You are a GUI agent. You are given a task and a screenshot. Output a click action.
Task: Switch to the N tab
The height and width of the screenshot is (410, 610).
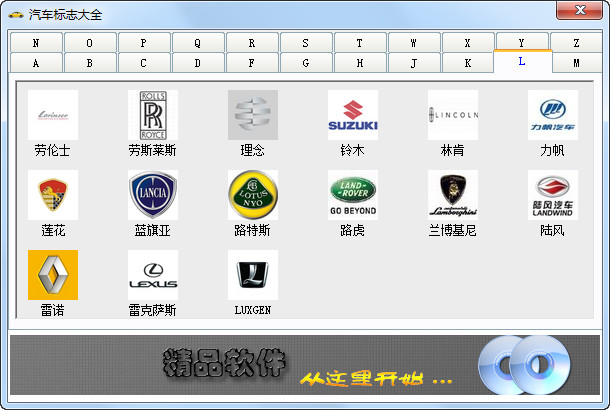coord(36,42)
